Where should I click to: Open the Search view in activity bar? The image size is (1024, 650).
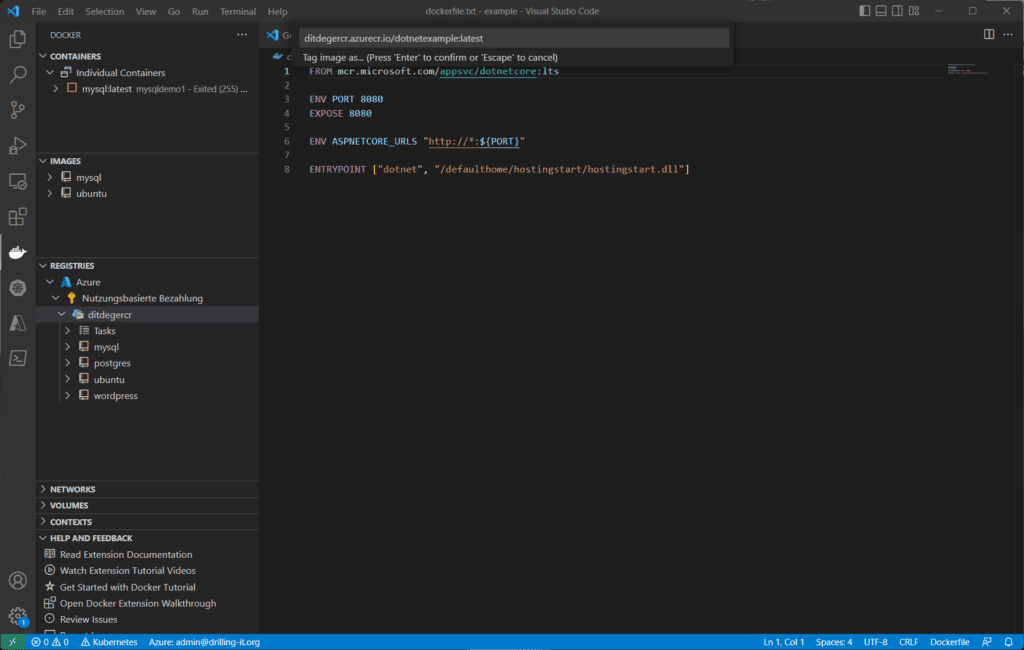pos(18,74)
